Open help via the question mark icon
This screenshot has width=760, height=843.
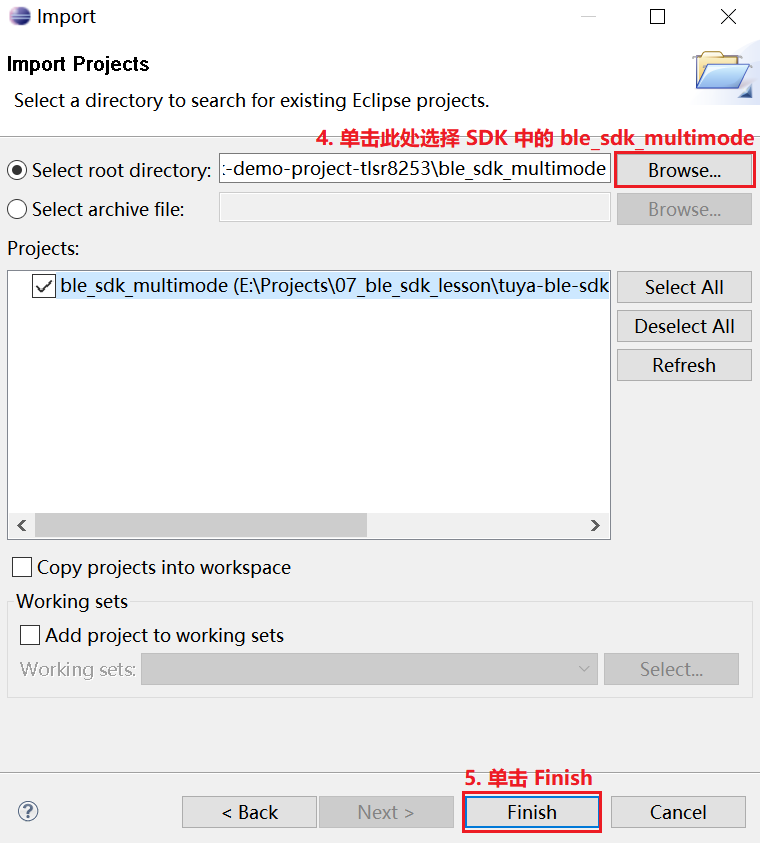coord(27,811)
